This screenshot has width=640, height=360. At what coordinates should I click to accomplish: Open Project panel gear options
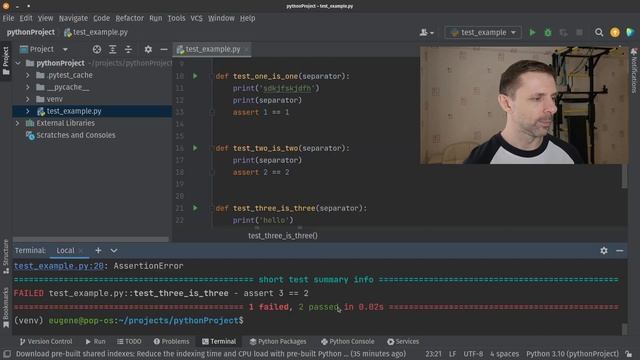coord(148,49)
